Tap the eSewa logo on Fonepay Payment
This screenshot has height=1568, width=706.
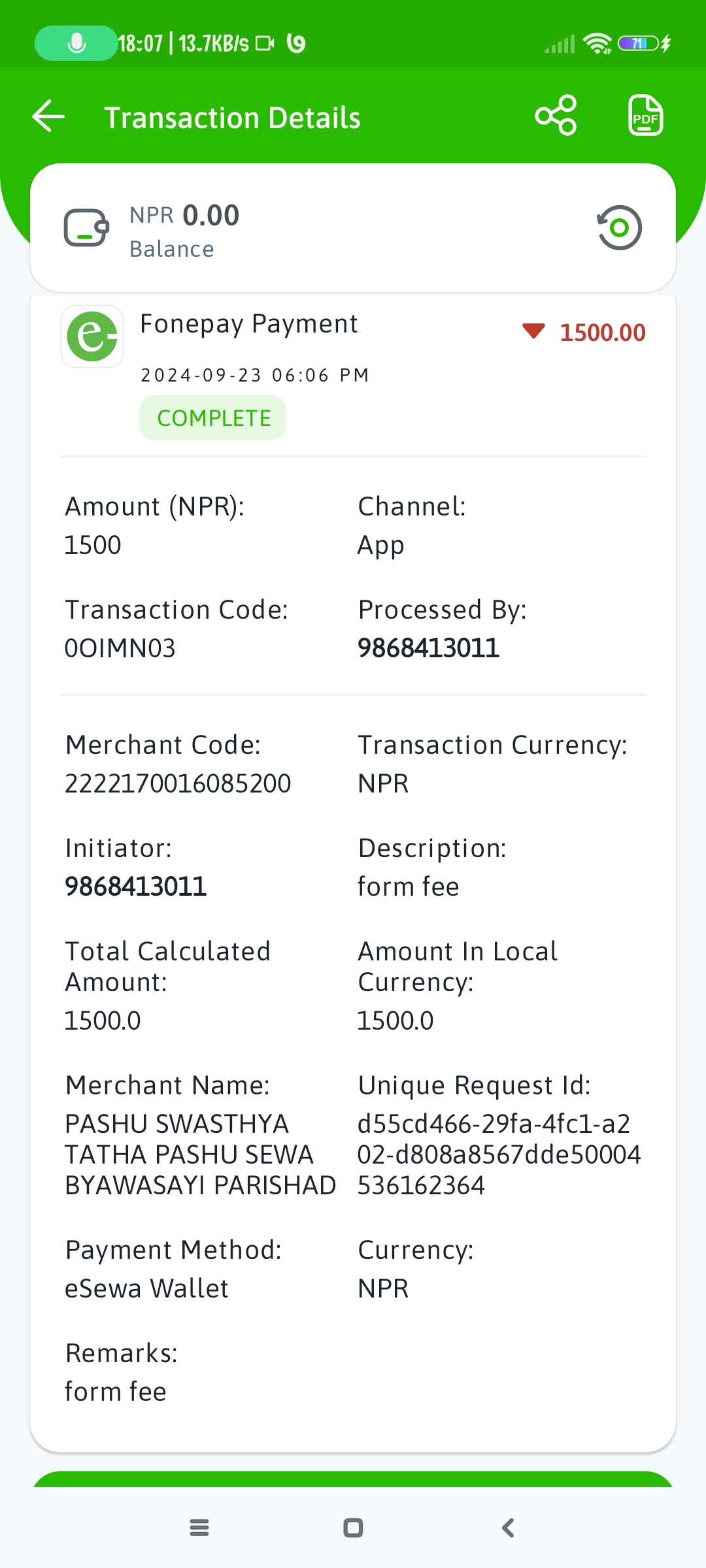pyautogui.click(x=92, y=336)
